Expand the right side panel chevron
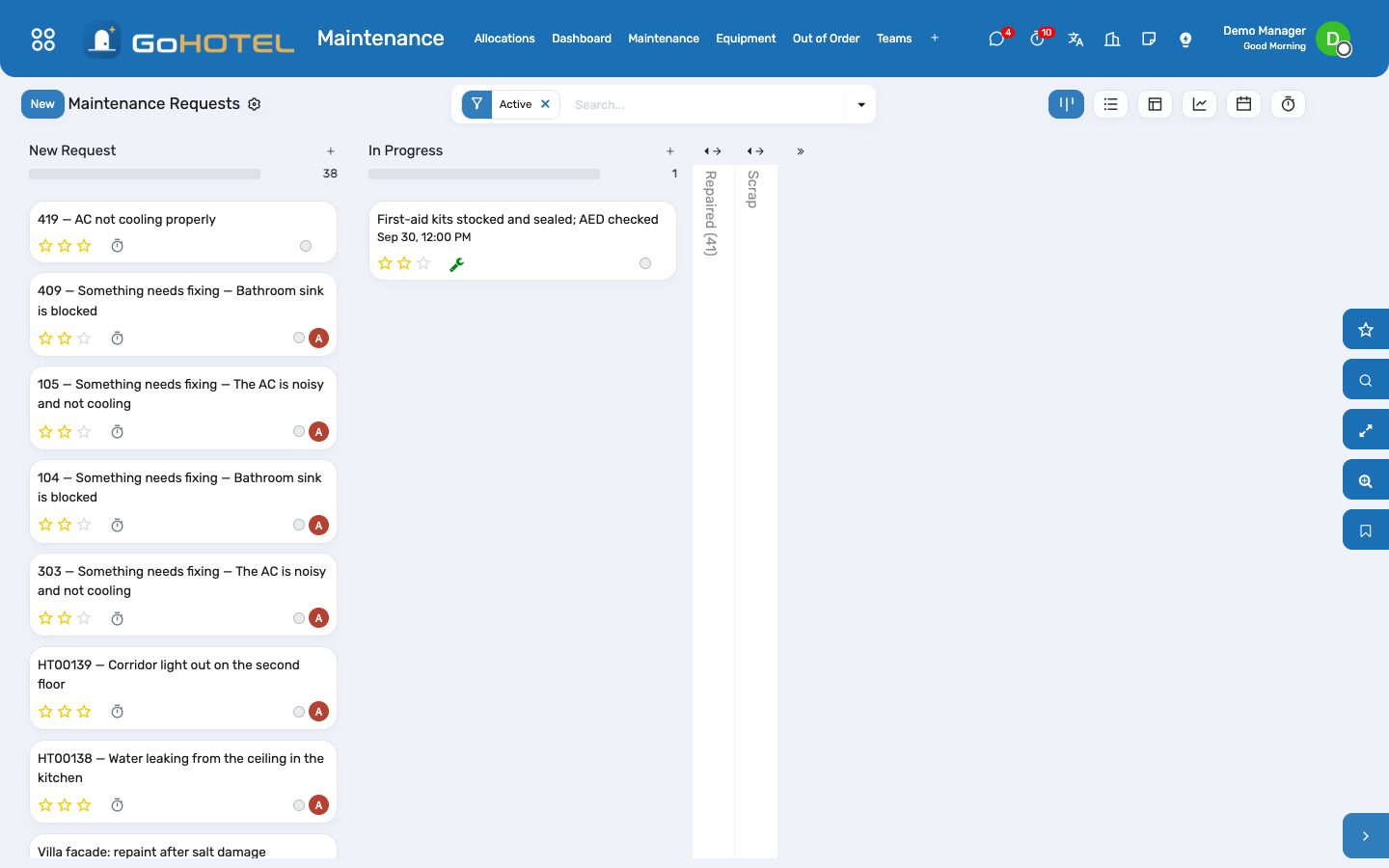Image resolution: width=1389 pixels, height=868 pixels. 1366,836
